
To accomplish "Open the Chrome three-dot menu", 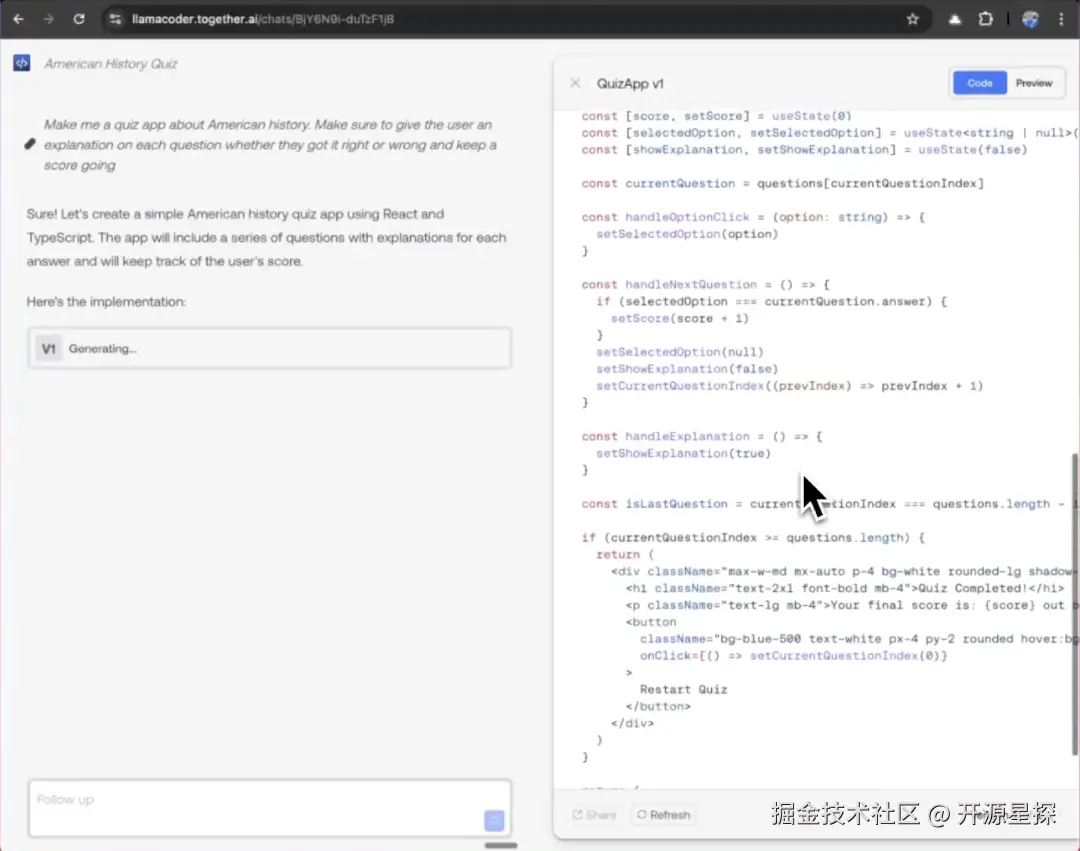I will coord(1061,19).
